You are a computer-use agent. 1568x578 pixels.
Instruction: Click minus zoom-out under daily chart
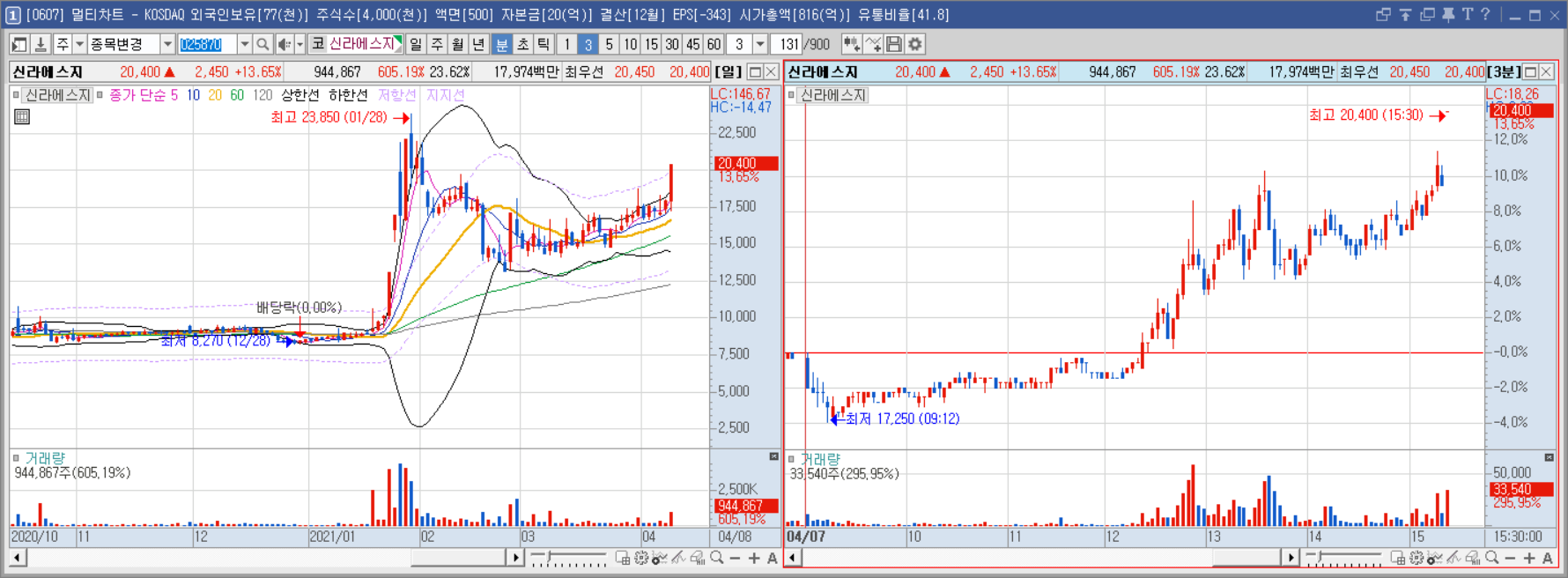pos(735,558)
